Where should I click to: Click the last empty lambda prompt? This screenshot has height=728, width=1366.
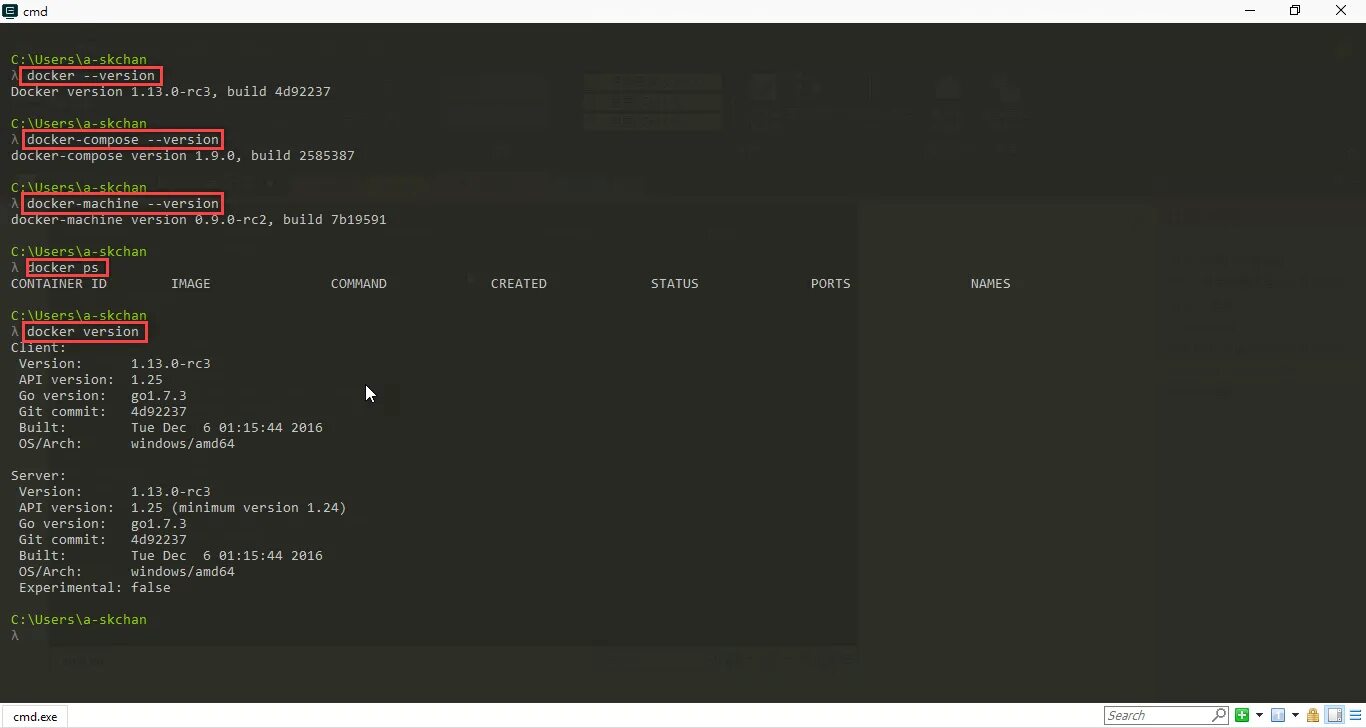15,636
